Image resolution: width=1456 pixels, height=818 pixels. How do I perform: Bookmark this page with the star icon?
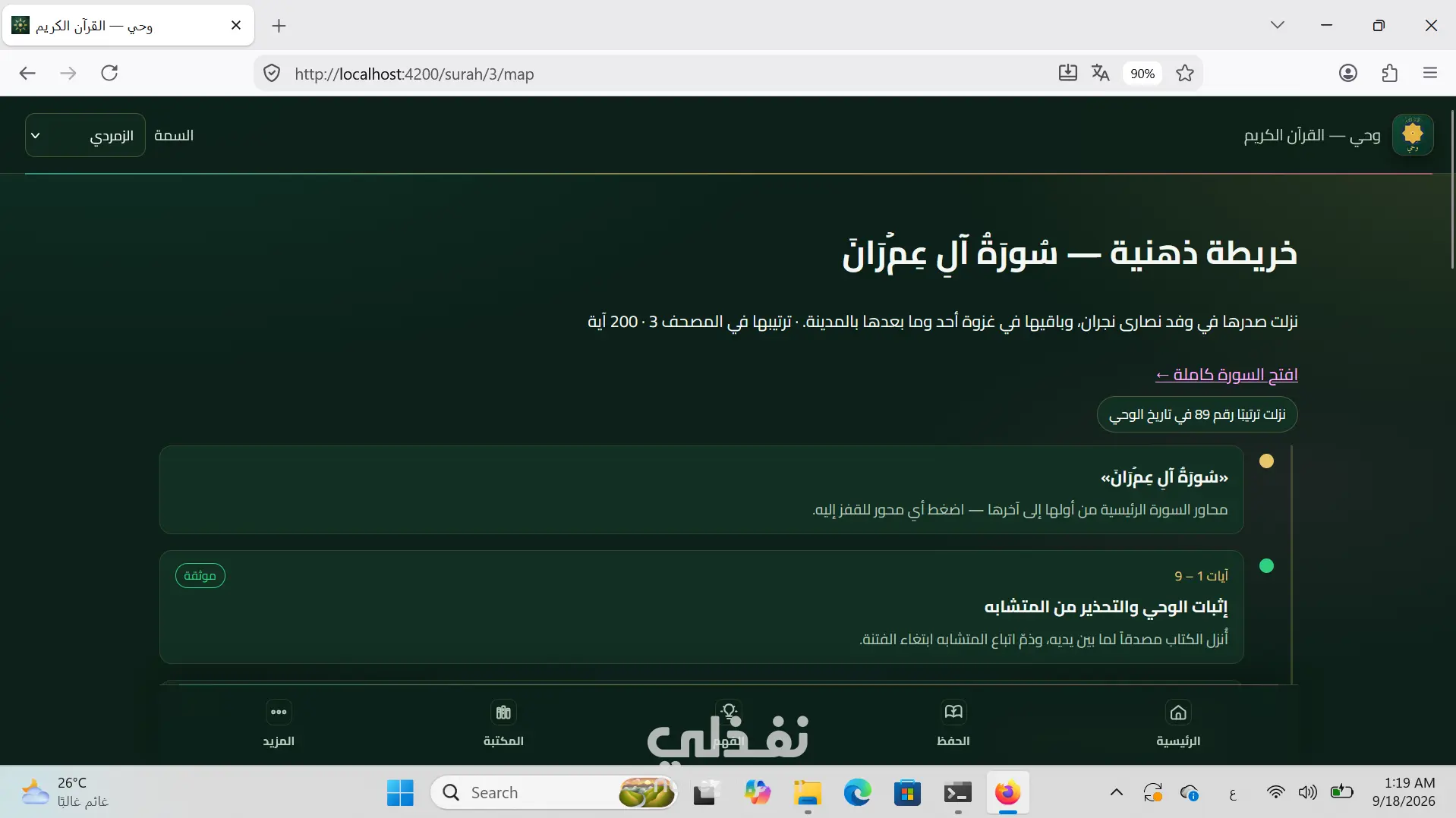pyautogui.click(x=1185, y=73)
